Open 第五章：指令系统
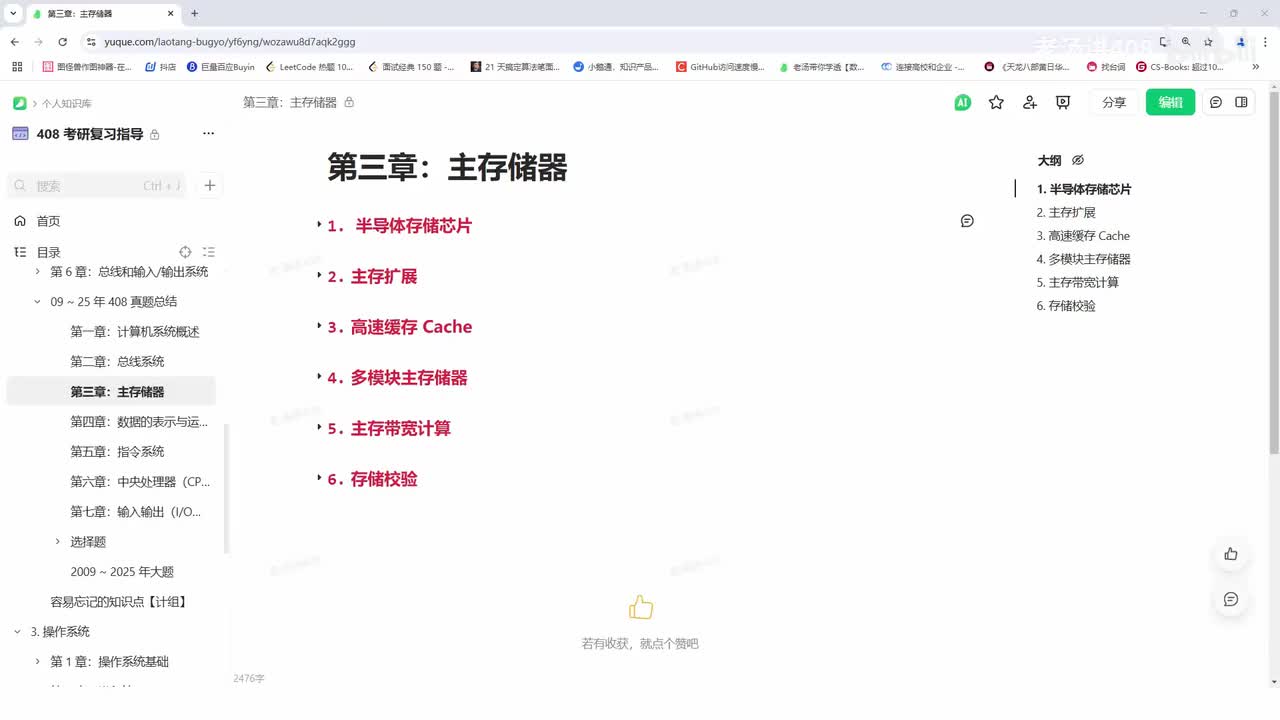The image size is (1280, 720). (117, 451)
